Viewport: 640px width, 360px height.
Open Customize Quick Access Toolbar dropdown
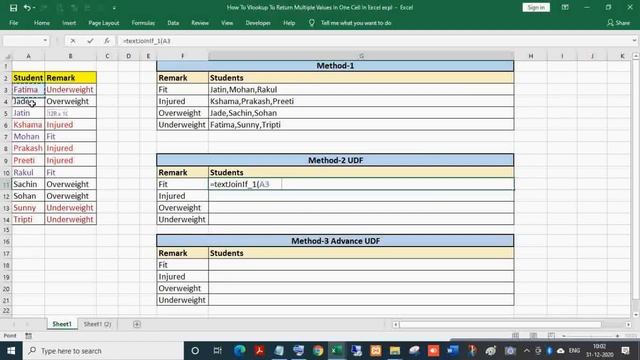(114, 8)
